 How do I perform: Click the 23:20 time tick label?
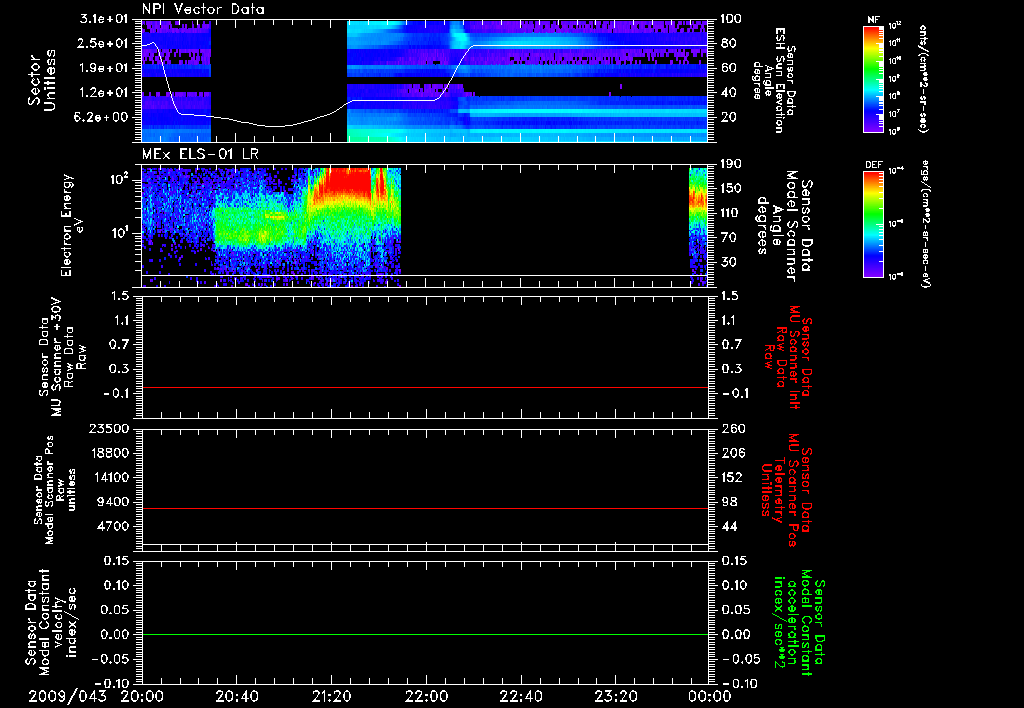pyautogui.click(x=616, y=697)
